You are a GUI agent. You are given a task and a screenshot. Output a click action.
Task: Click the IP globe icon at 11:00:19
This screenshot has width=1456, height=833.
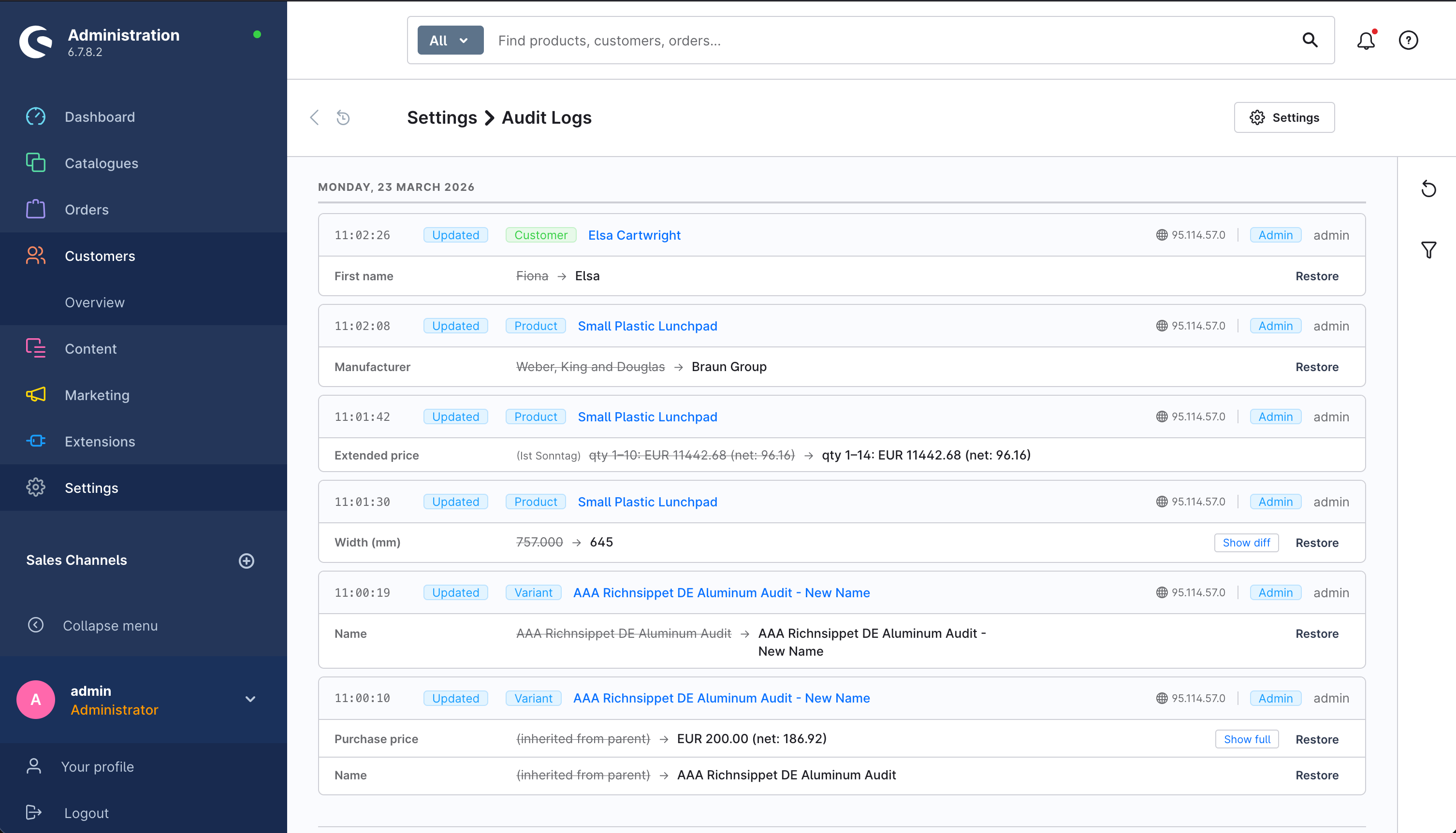[x=1161, y=592]
